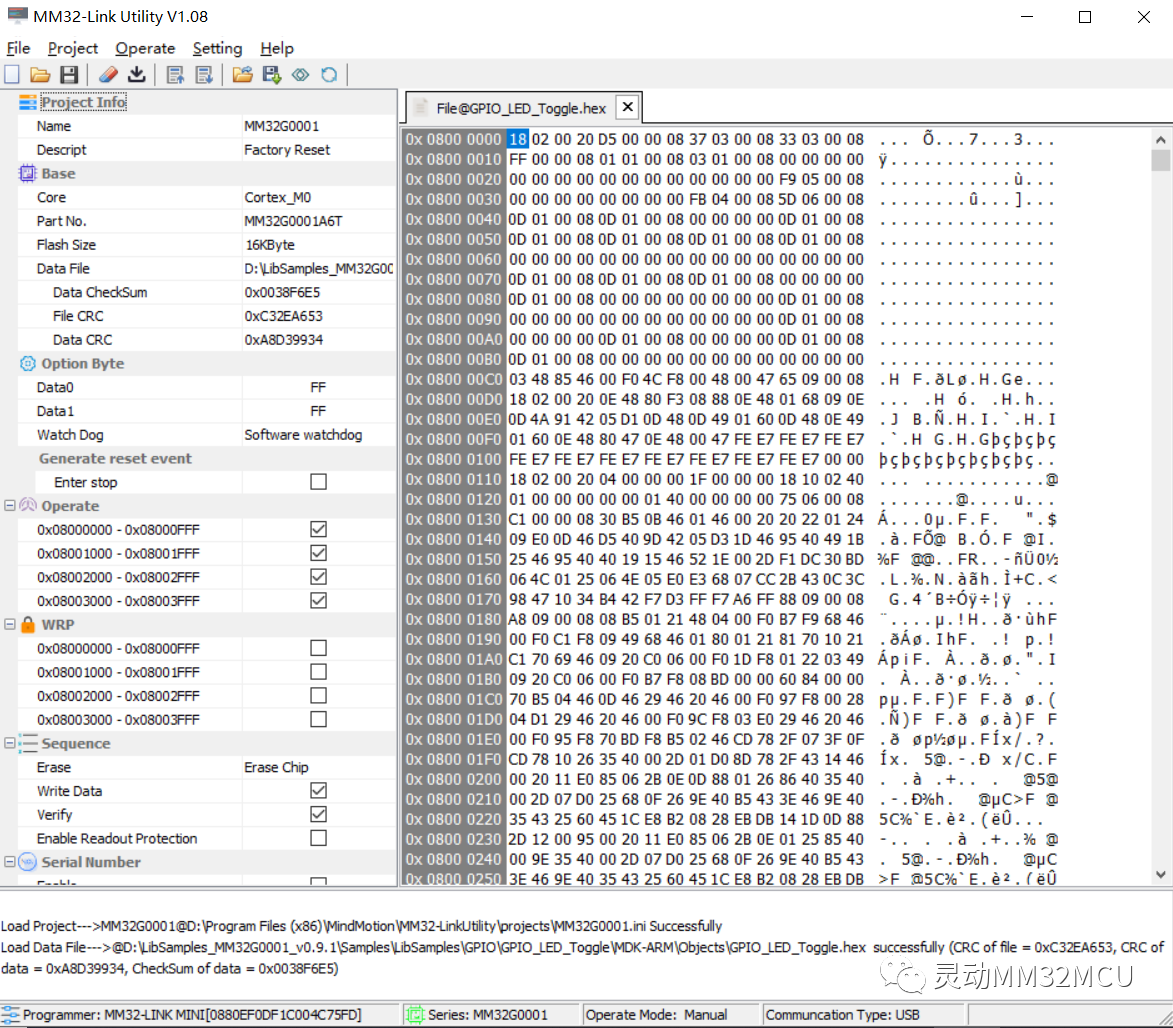Select the Project Info header label
Screen dimensions: 1173x1028
click(x=84, y=103)
